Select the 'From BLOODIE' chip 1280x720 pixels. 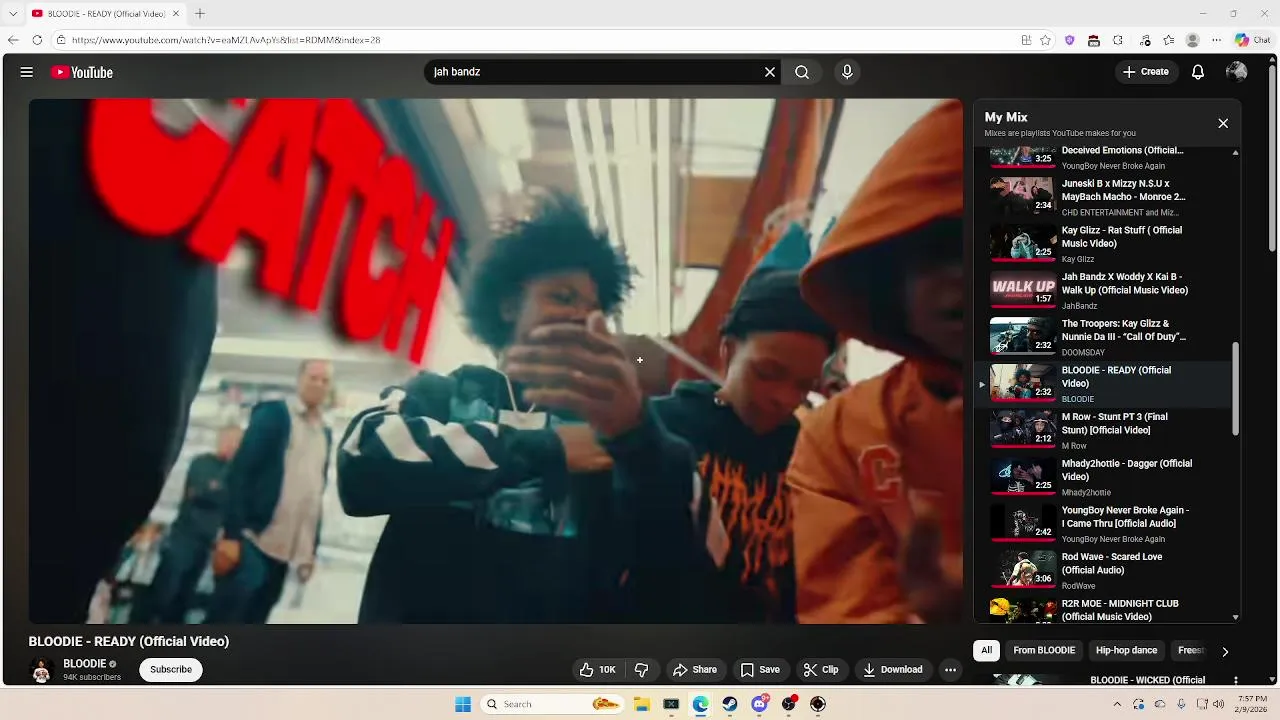1044,650
